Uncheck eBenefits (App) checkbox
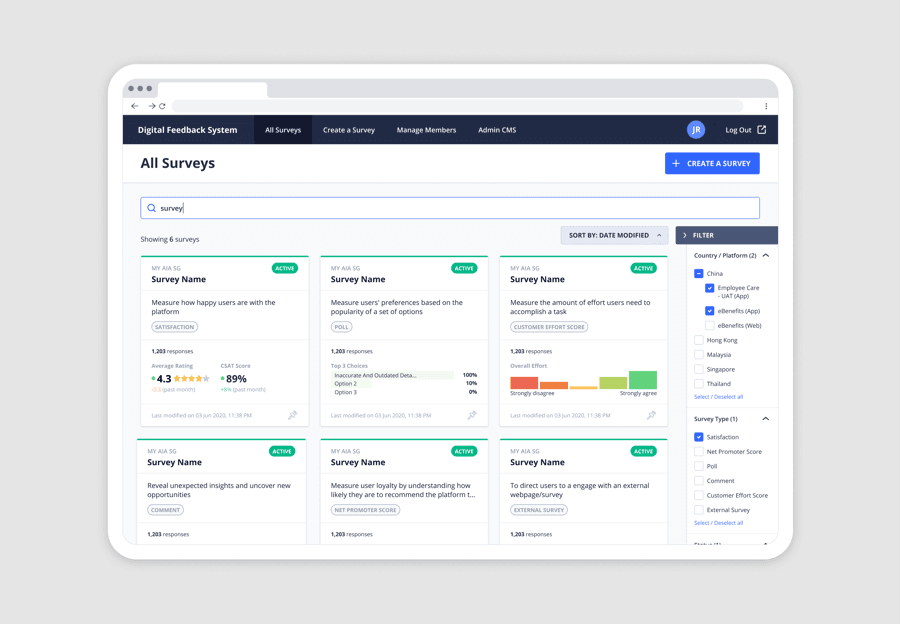 pyautogui.click(x=709, y=311)
